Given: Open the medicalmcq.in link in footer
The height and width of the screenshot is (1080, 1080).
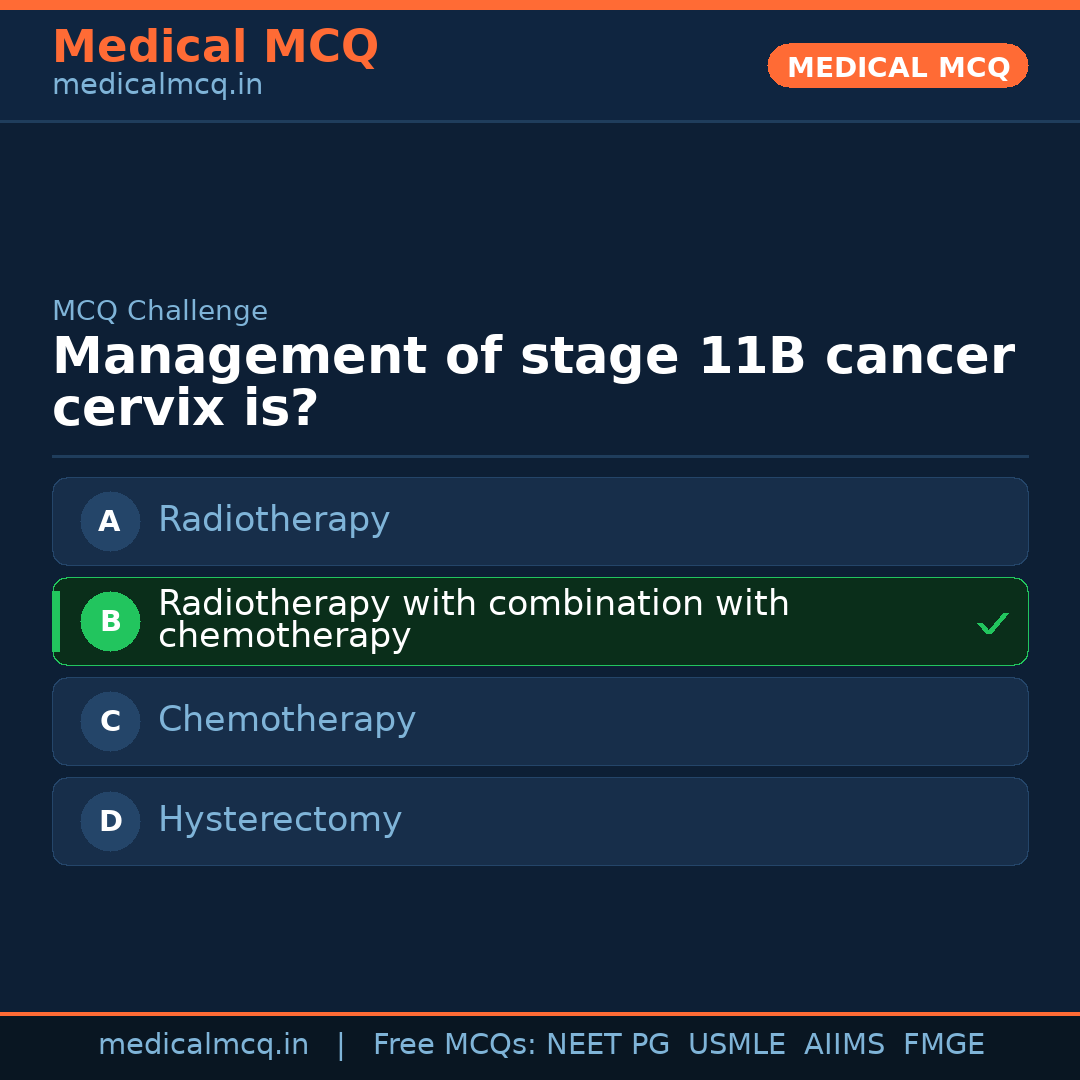Looking at the screenshot, I should [x=203, y=1045].
